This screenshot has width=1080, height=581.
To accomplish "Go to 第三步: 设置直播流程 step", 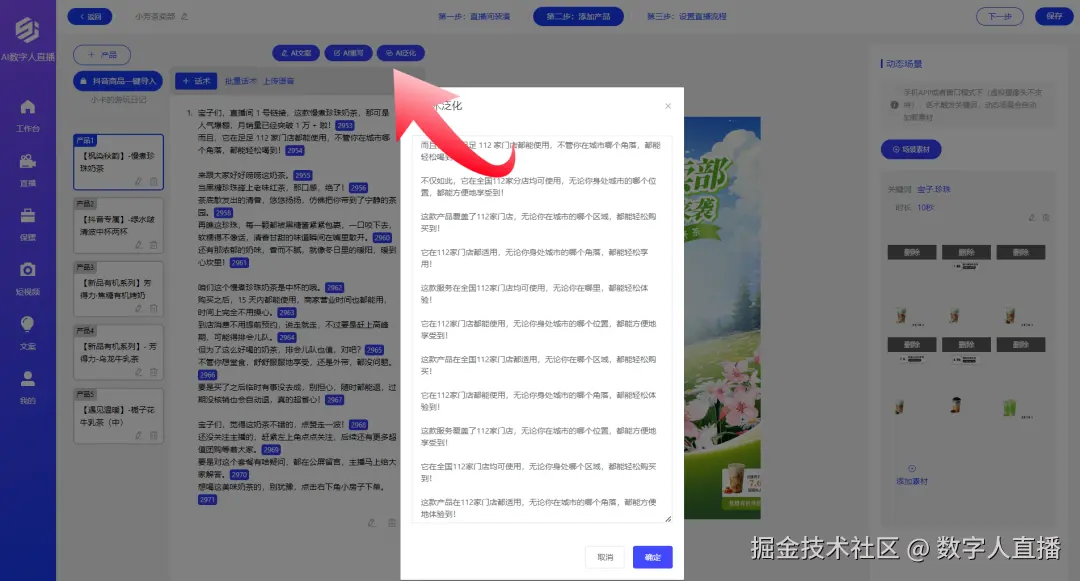I will (x=687, y=17).
